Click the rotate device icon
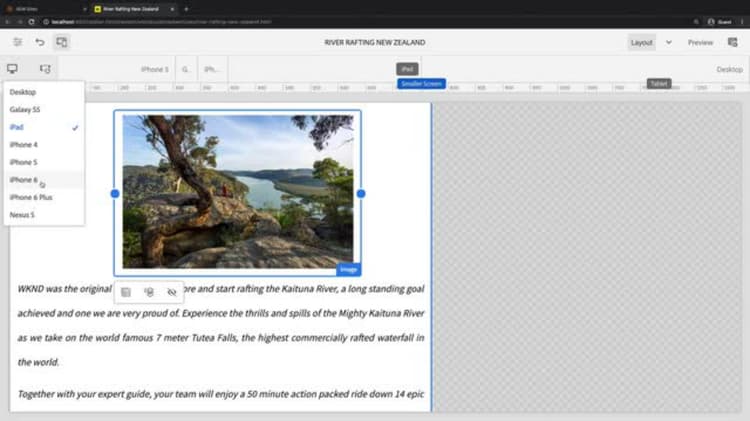This screenshot has height=421, width=750. tap(44, 69)
